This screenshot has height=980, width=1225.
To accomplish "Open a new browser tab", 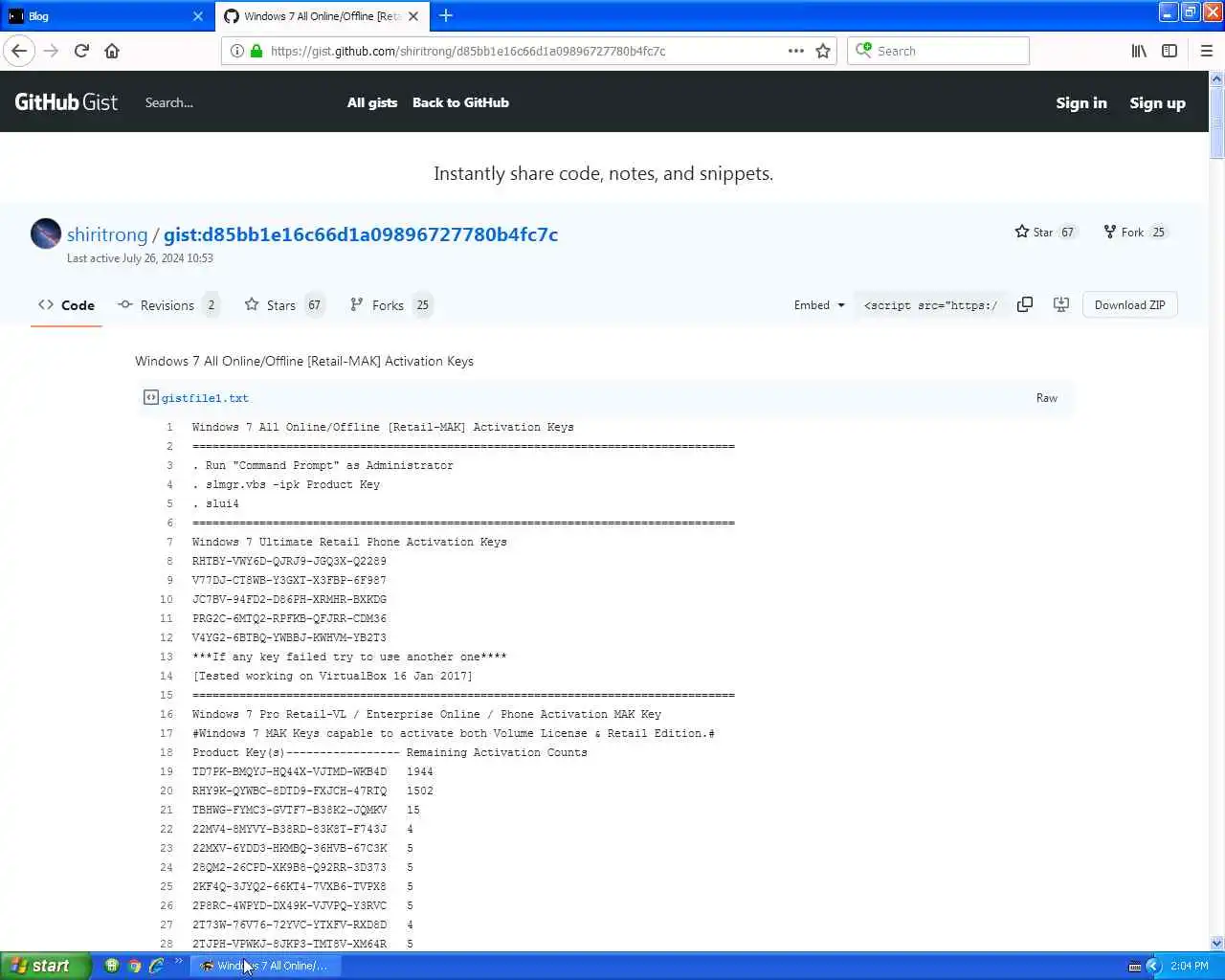I will click(x=446, y=15).
